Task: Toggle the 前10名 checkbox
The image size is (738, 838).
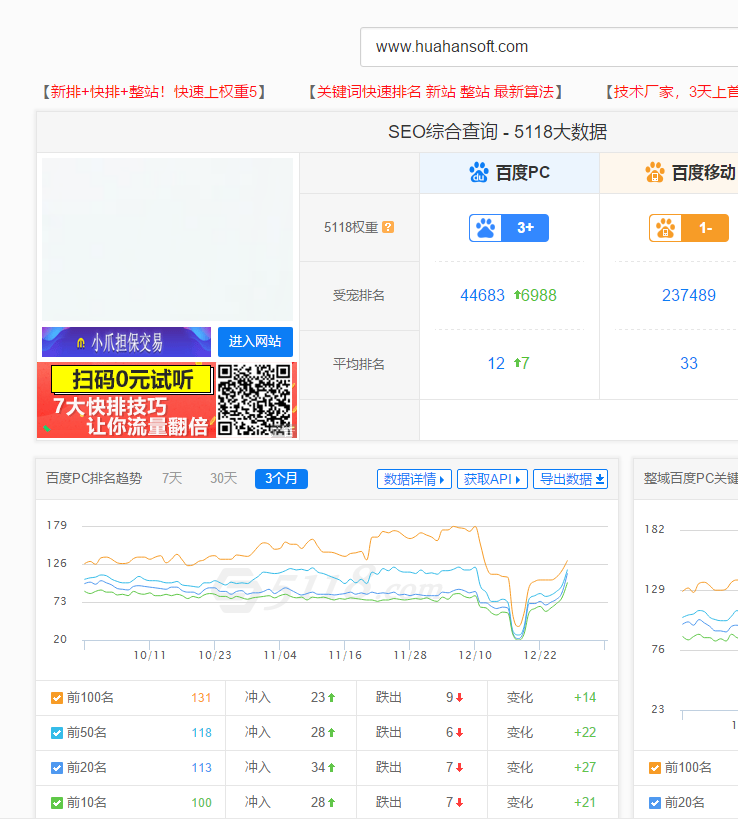Action: tap(57, 803)
